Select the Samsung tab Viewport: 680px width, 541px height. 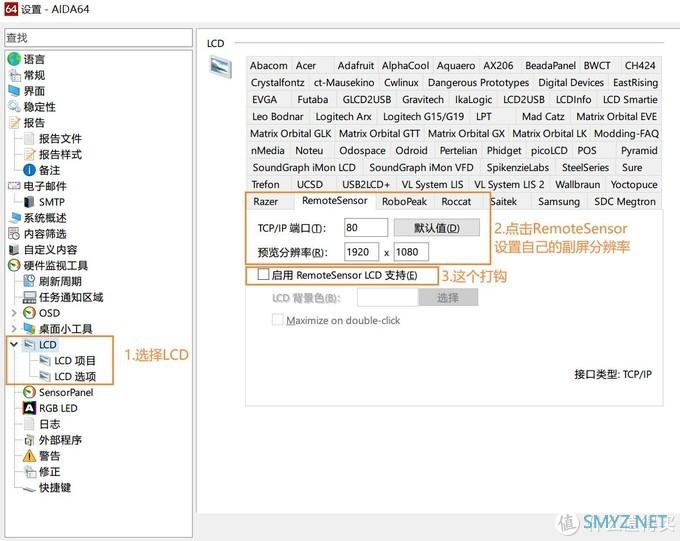(559, 202)
